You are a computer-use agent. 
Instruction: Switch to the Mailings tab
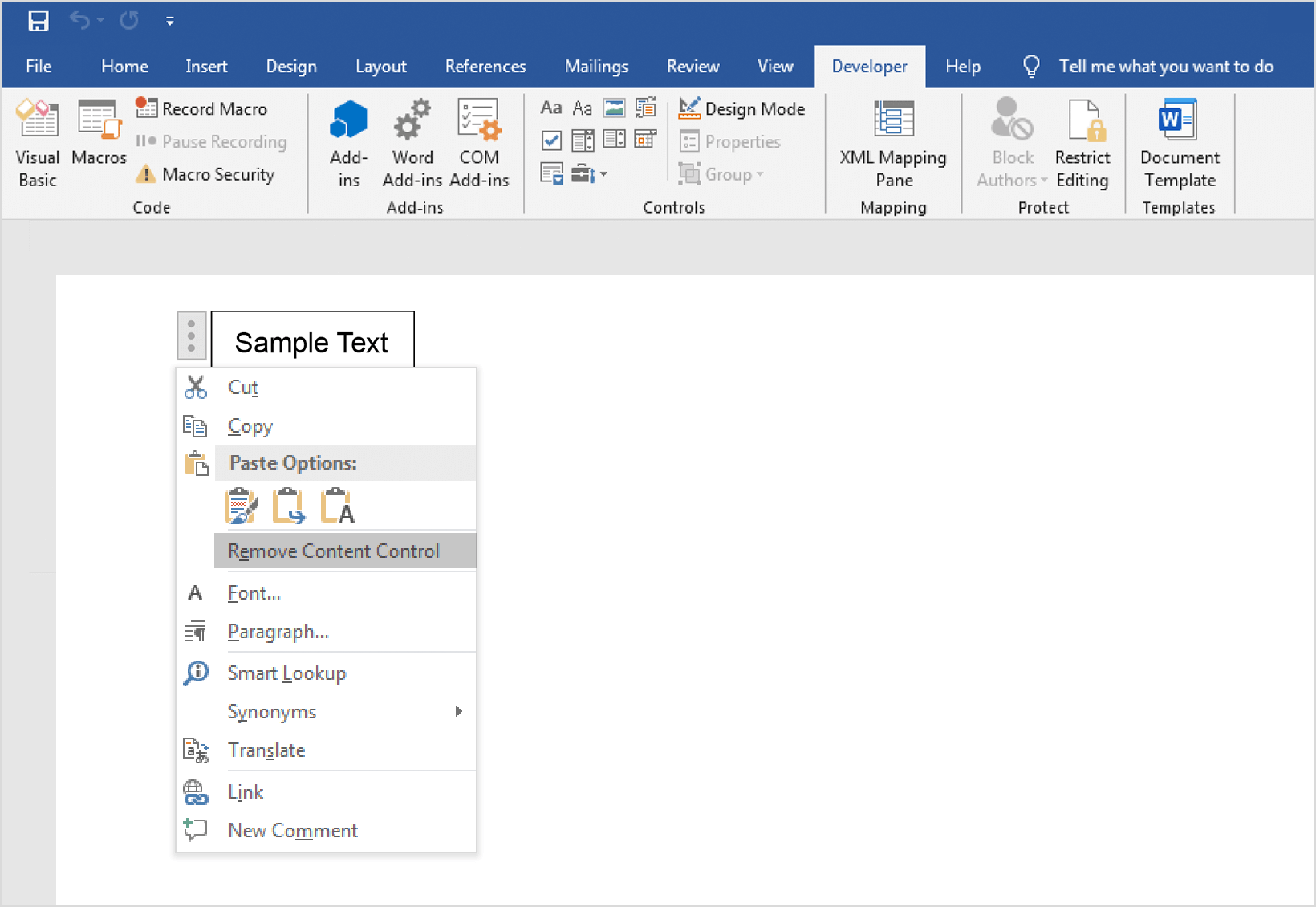pyautogui.click(x=596, y=67)
